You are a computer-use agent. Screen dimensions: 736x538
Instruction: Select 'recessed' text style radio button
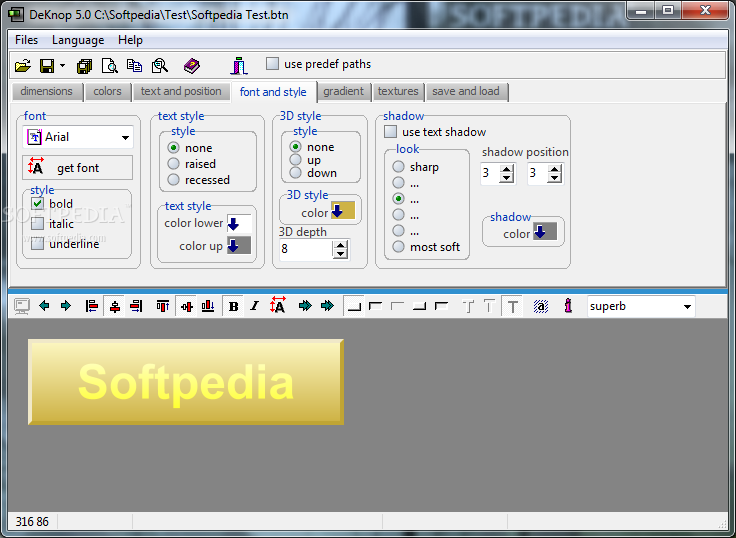(174, 179)
